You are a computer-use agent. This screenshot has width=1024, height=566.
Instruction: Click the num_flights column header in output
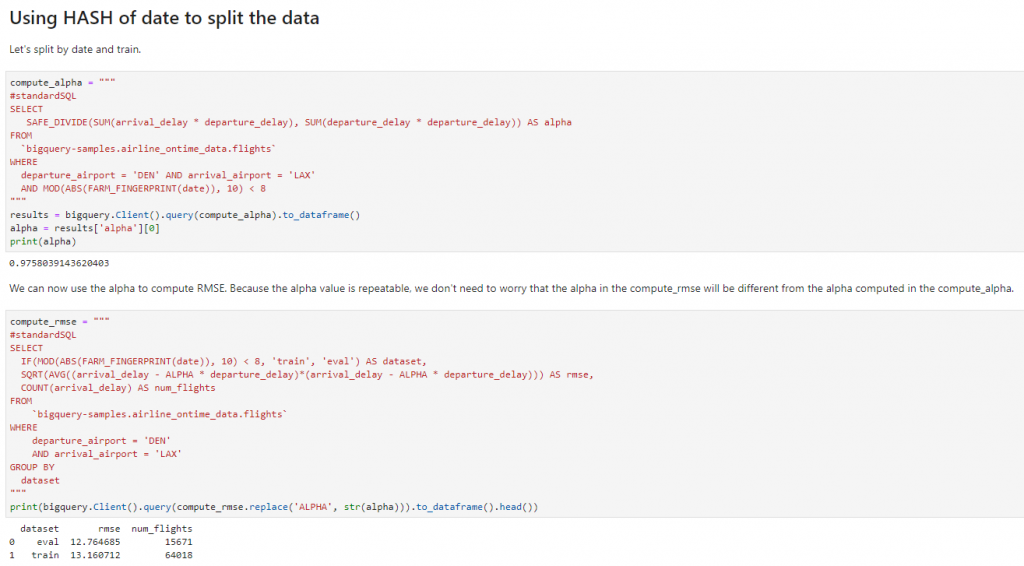tap(162, 528)
